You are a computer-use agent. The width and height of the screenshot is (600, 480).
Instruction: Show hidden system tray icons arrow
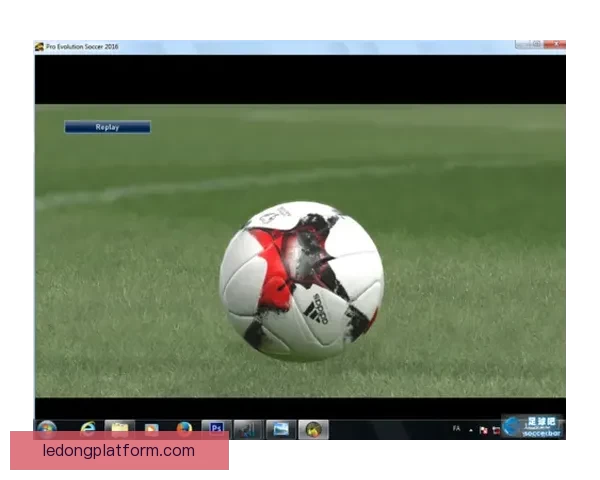pos(471,431)
